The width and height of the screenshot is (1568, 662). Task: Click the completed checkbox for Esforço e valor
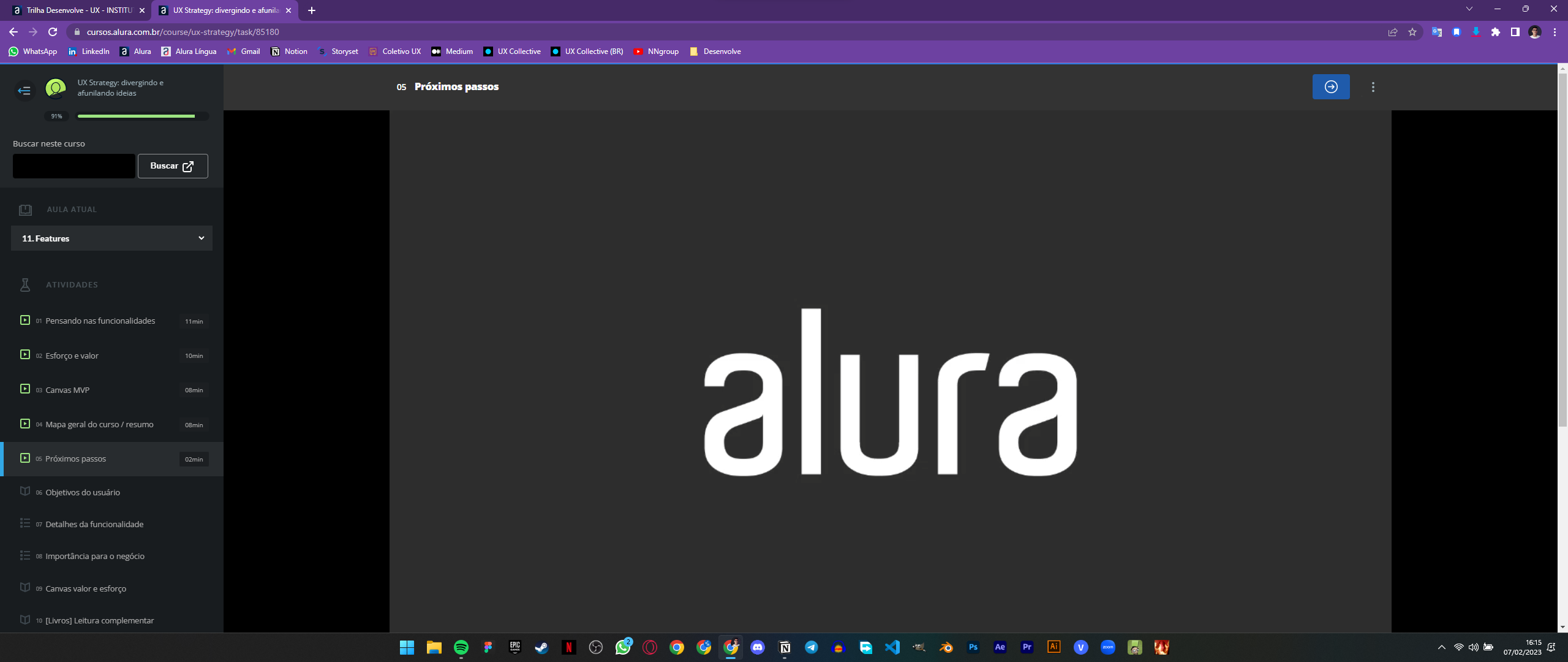tap(25, 355)
